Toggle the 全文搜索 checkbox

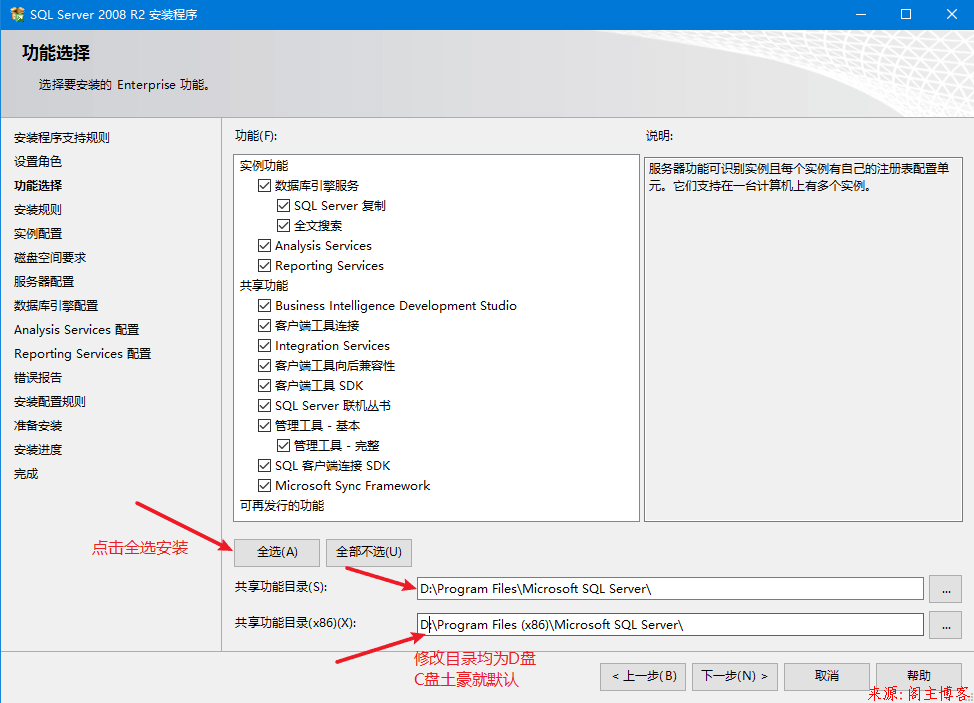(x=283, y=225)
